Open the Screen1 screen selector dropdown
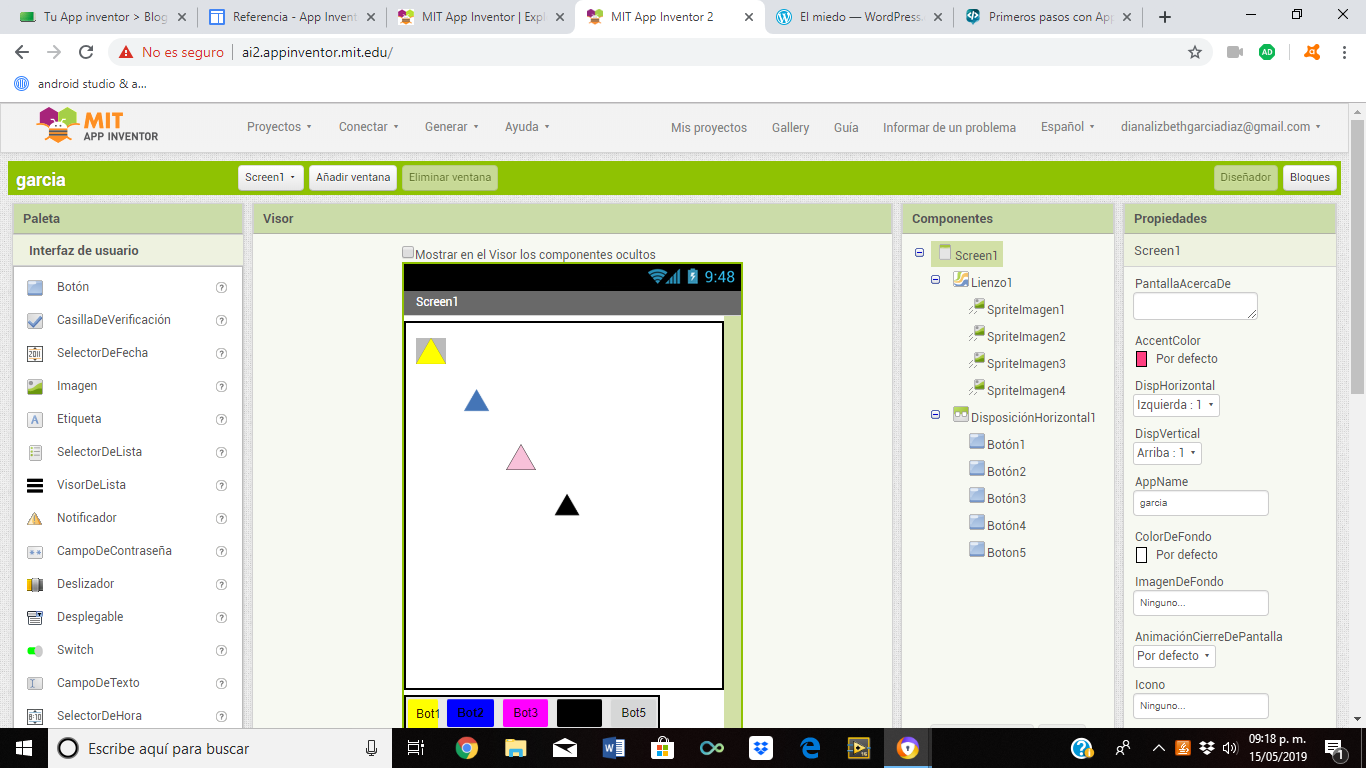The height and width of the screenshot is (768, 1366). click(270, 177)
